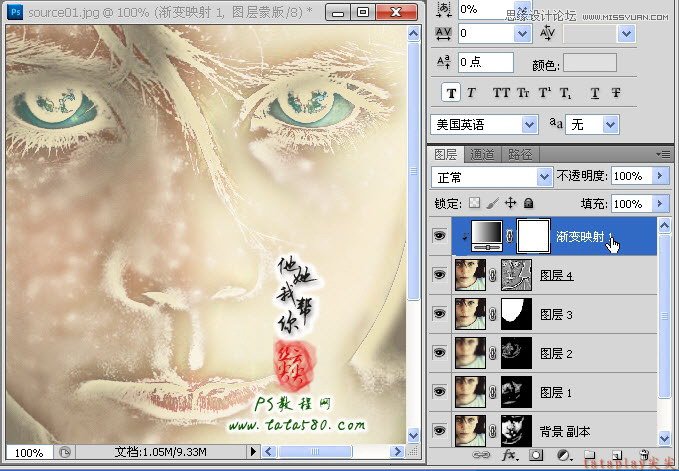Viewport: 679px width, 471px height.
Task: Hide the 背景 副本 layer
Action: tap(439, 429)
